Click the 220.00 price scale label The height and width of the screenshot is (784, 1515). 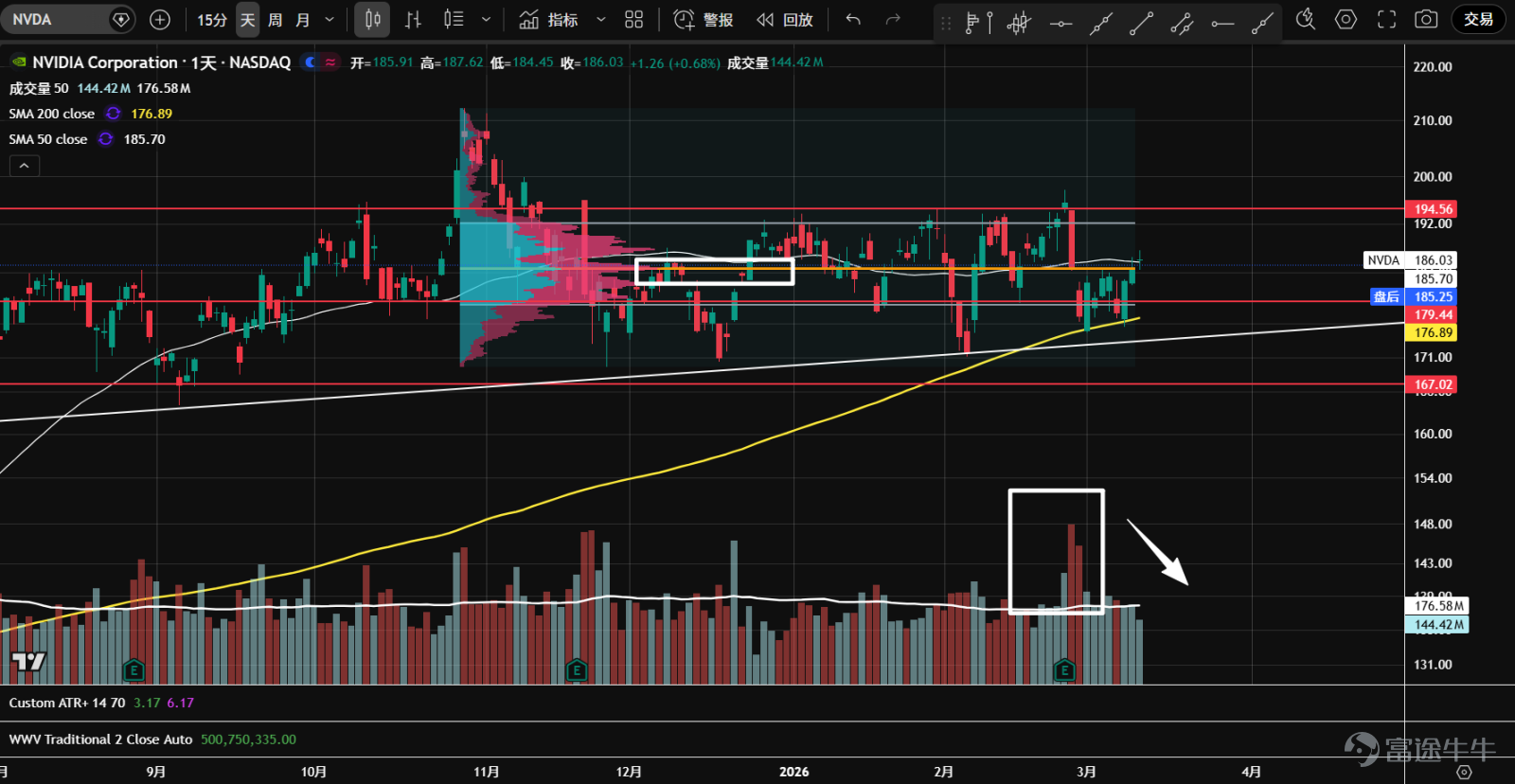click(x=1433, y=67)
